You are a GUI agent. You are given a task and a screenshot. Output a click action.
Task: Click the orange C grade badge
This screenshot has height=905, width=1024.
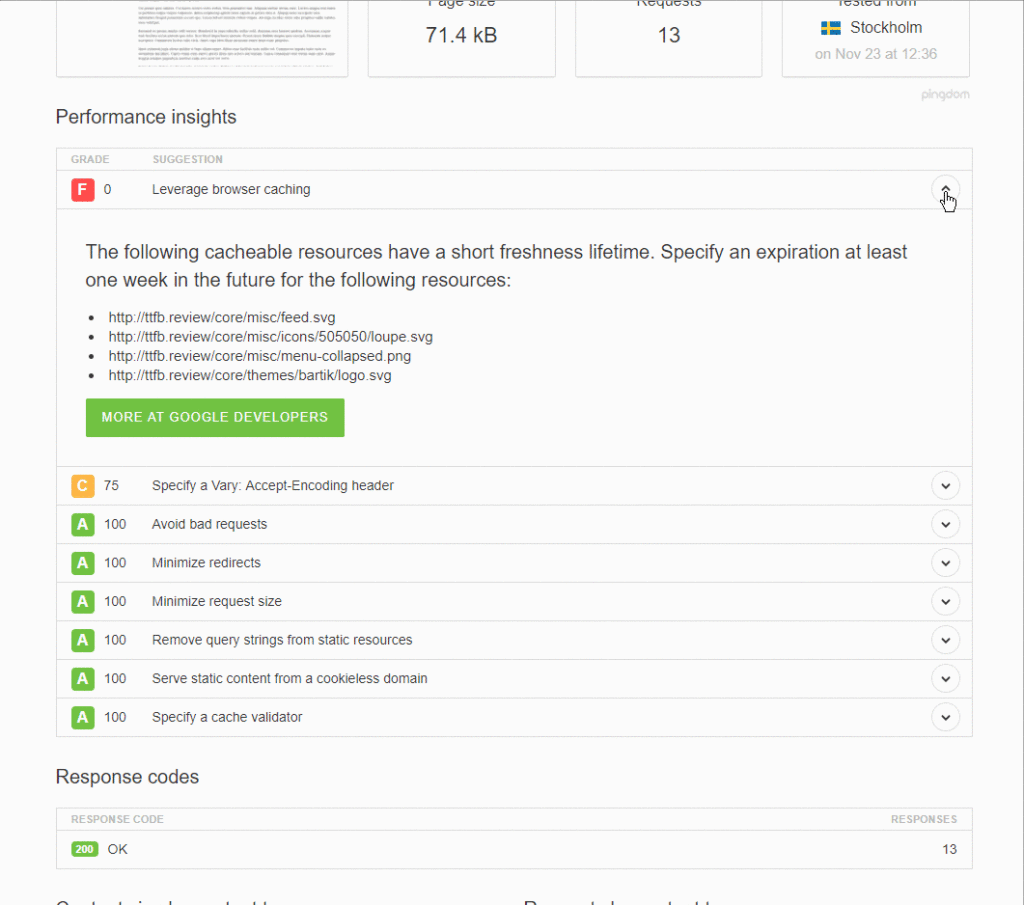pyautogui.click(x=83, y=486)
